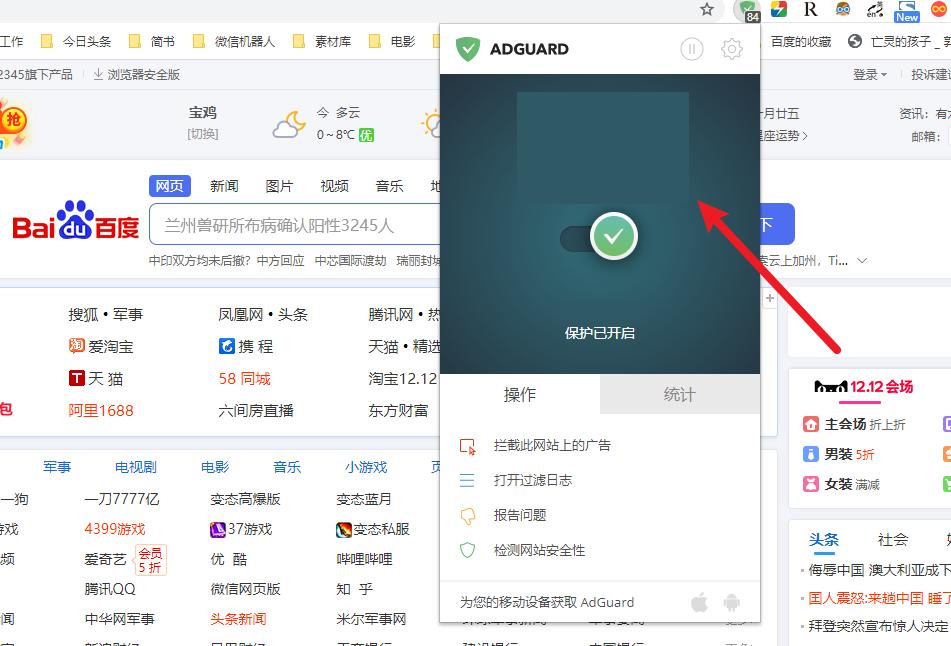Expand the 彩云上加州 dropdown chevron
951x646 pixels.
point(862,260)
